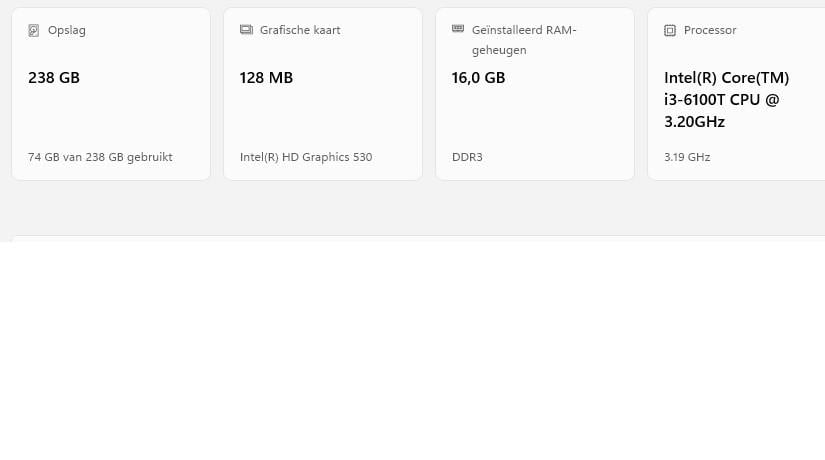Image resolution: width=825 pixels, height=460 pixels.
Task: Click the storage drive icon beside Opslag
Action: click(x=34, y=30)
